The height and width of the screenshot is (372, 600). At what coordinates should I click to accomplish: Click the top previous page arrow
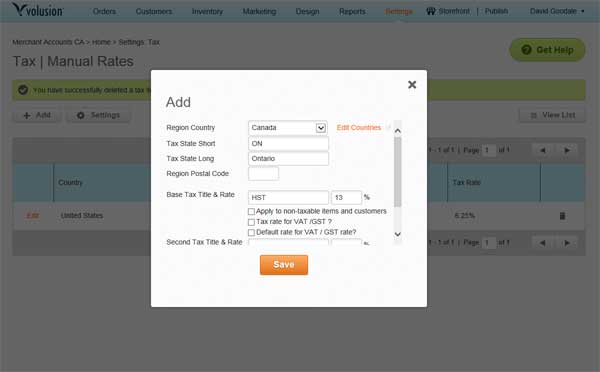542,150
